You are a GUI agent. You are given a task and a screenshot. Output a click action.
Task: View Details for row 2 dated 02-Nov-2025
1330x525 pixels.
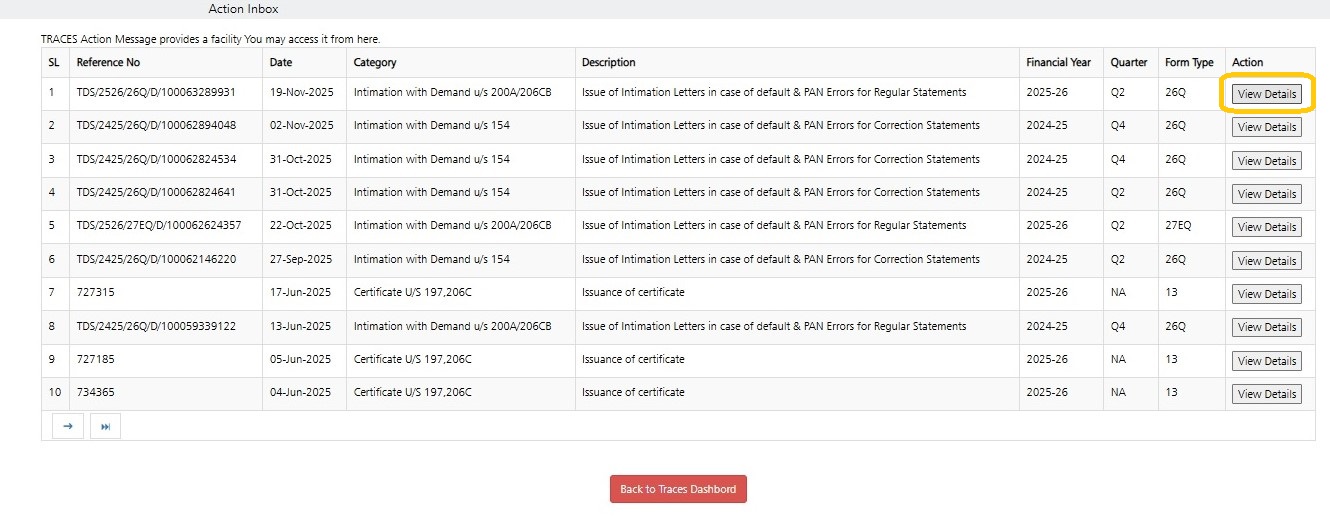coord(1266,127)
